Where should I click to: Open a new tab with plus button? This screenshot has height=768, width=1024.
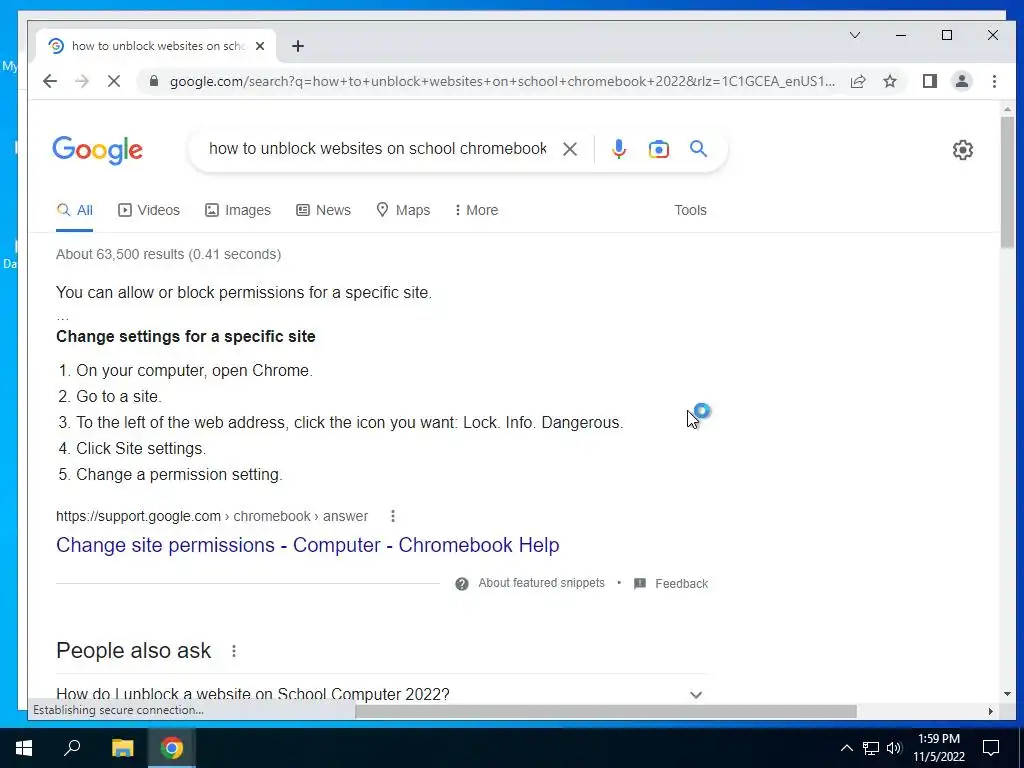tap(298, 46)
